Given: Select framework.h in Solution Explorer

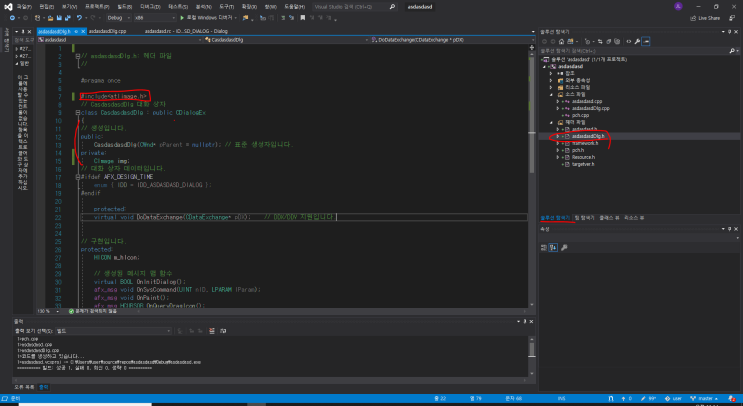Looking at the screenshot, I should click(x=585, y=143).
